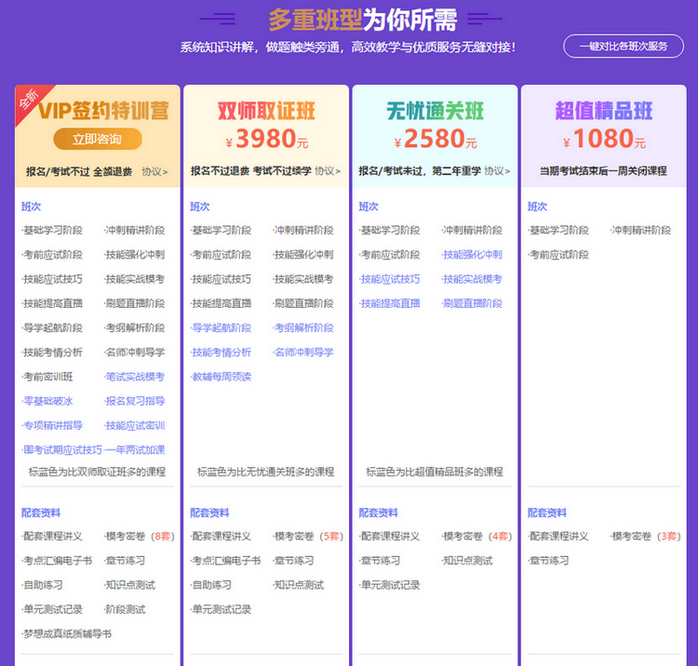The height and width of the screenshot is (666, 698).
Task: Open 协议 link under 双师取证班
Action: 327,171
